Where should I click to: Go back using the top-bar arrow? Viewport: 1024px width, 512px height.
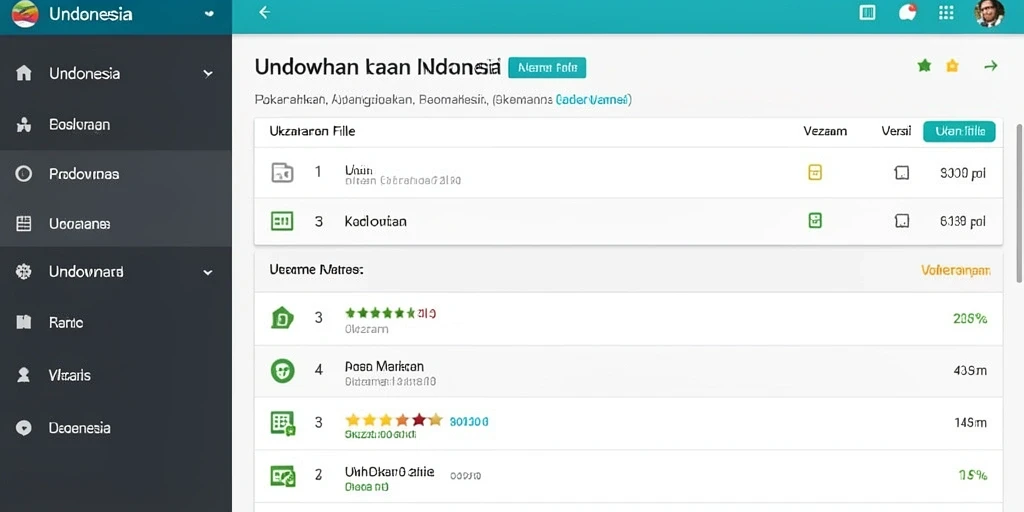pyautogui.click(x=264, y=12)
